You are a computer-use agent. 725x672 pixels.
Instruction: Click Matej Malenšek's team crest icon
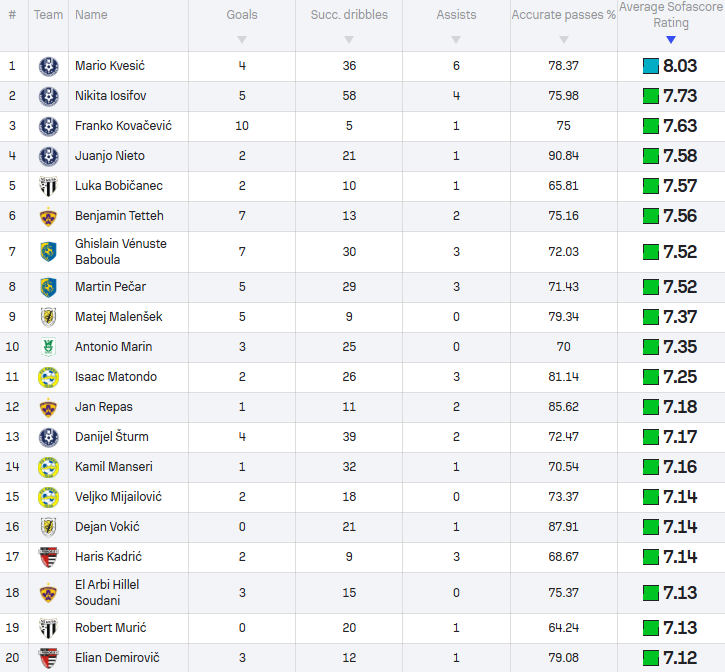tap(48, 317)
